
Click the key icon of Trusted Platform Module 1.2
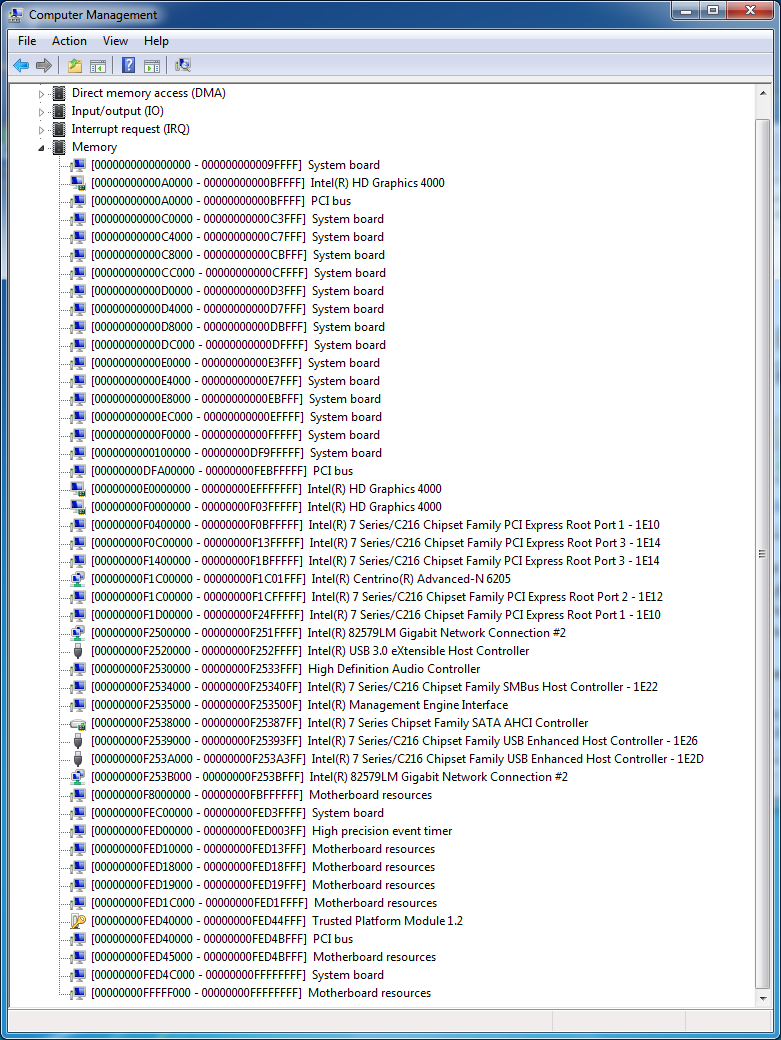point(78,921)
